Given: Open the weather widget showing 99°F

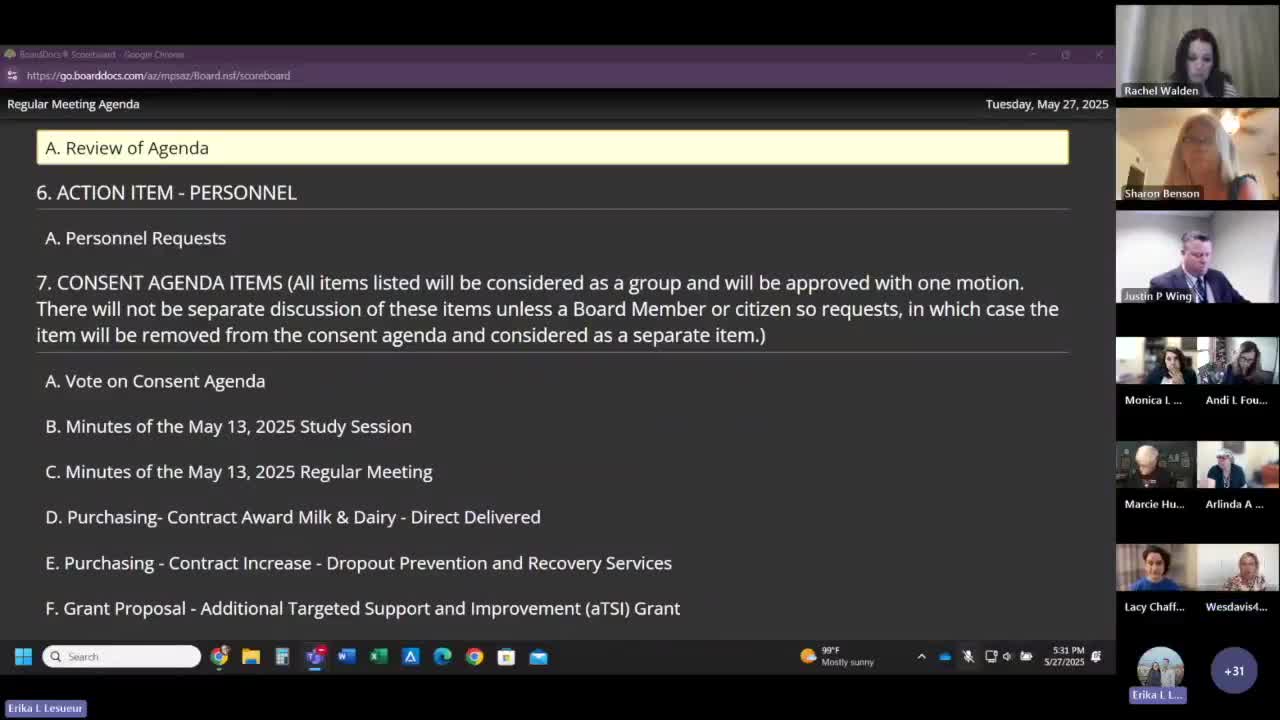Looking at the screenshot, I should (x=837, y=656).
